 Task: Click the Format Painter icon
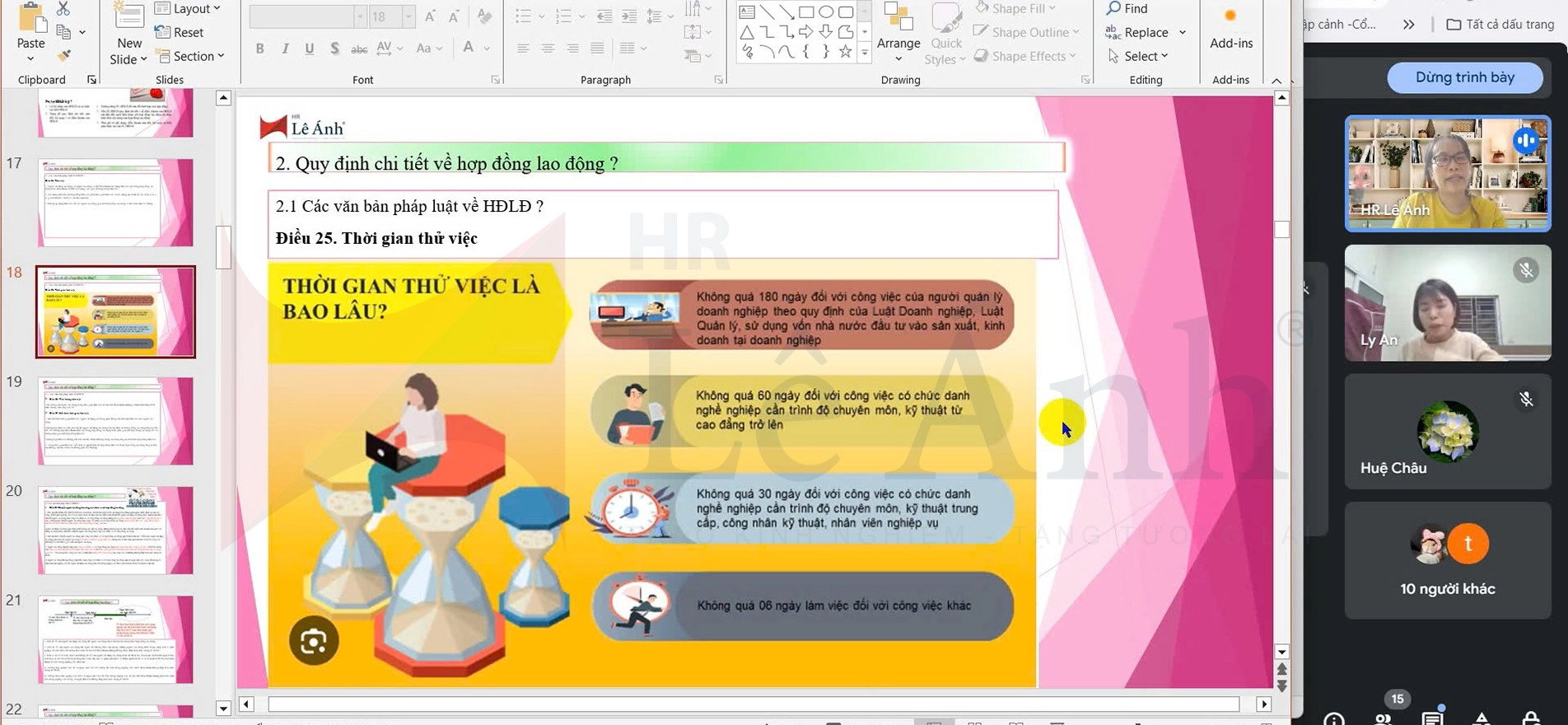(x=63, y=56)
